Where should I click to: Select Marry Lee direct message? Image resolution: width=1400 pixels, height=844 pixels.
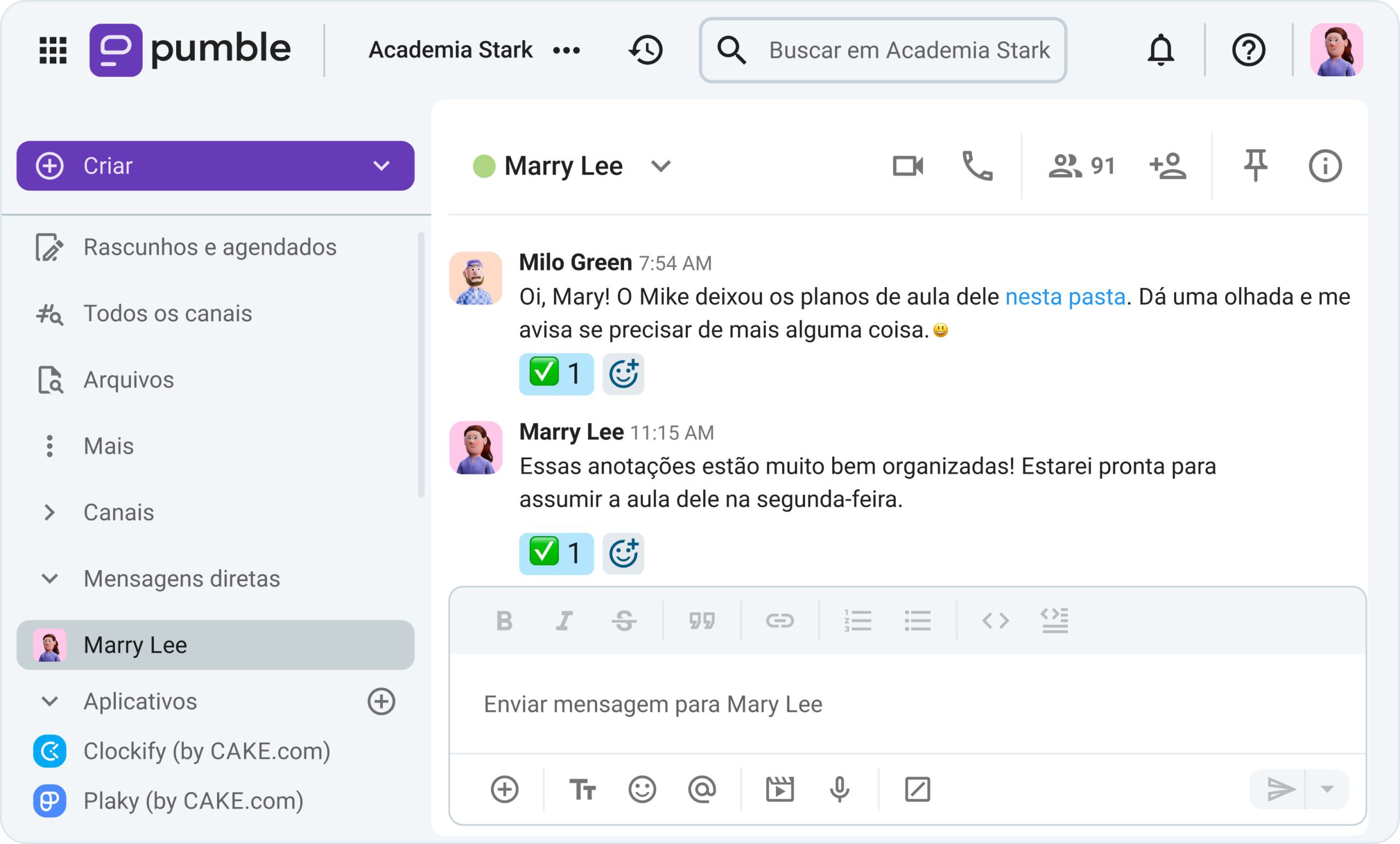(x=215, y=645)
